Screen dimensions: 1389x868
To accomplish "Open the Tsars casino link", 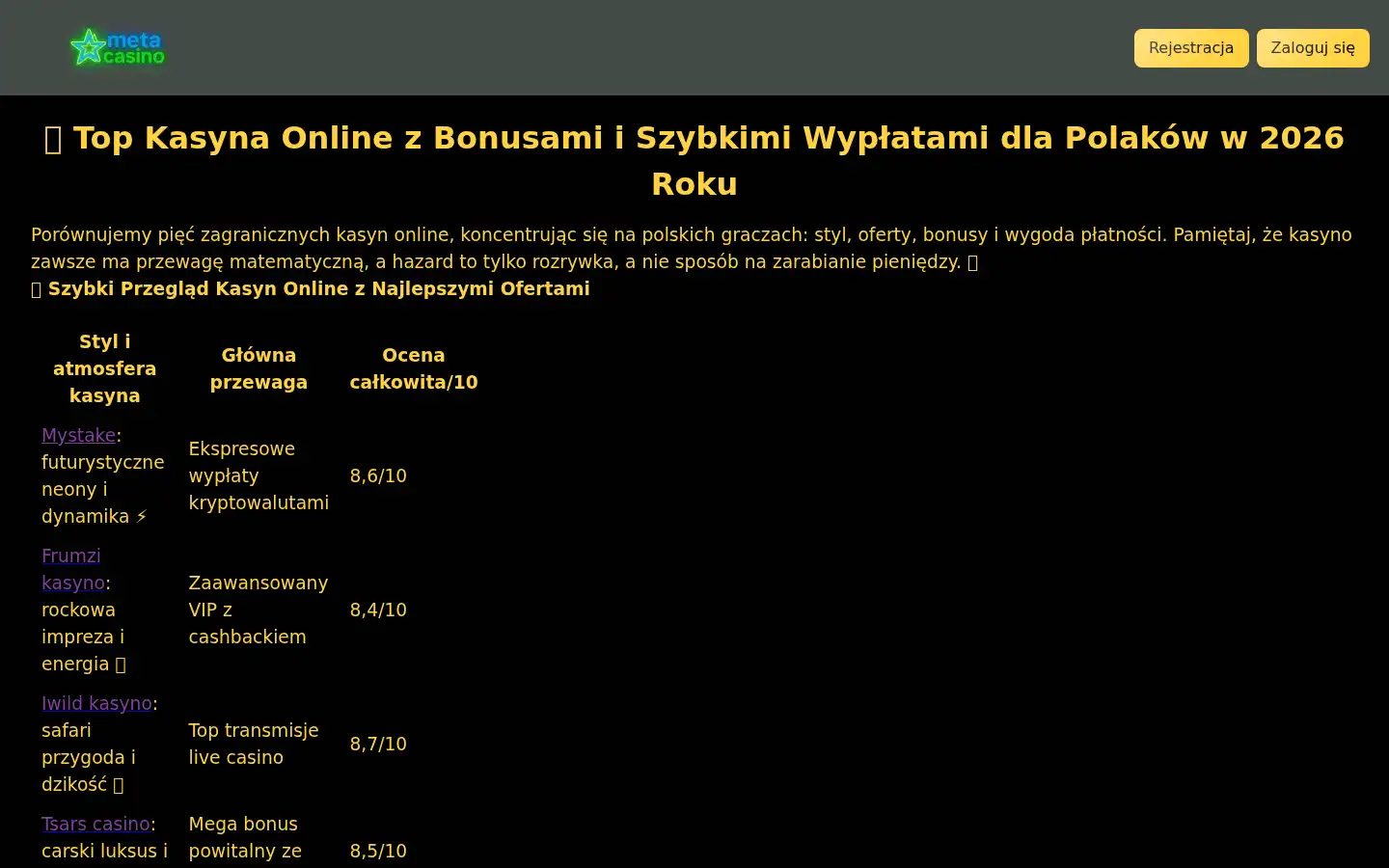I will [x=95, y=824].
